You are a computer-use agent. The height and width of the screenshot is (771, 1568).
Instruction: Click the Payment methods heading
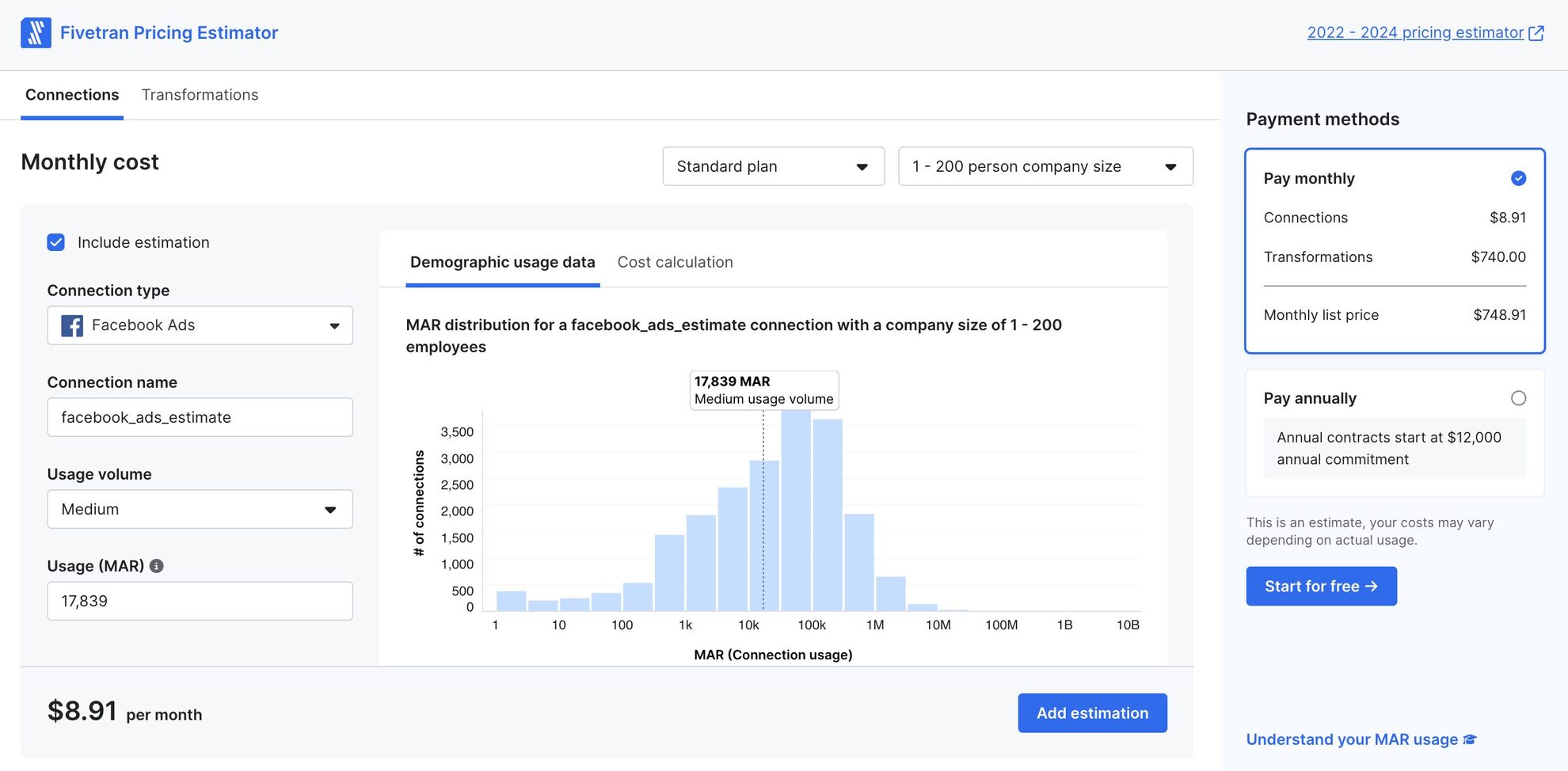point(1323,120)
